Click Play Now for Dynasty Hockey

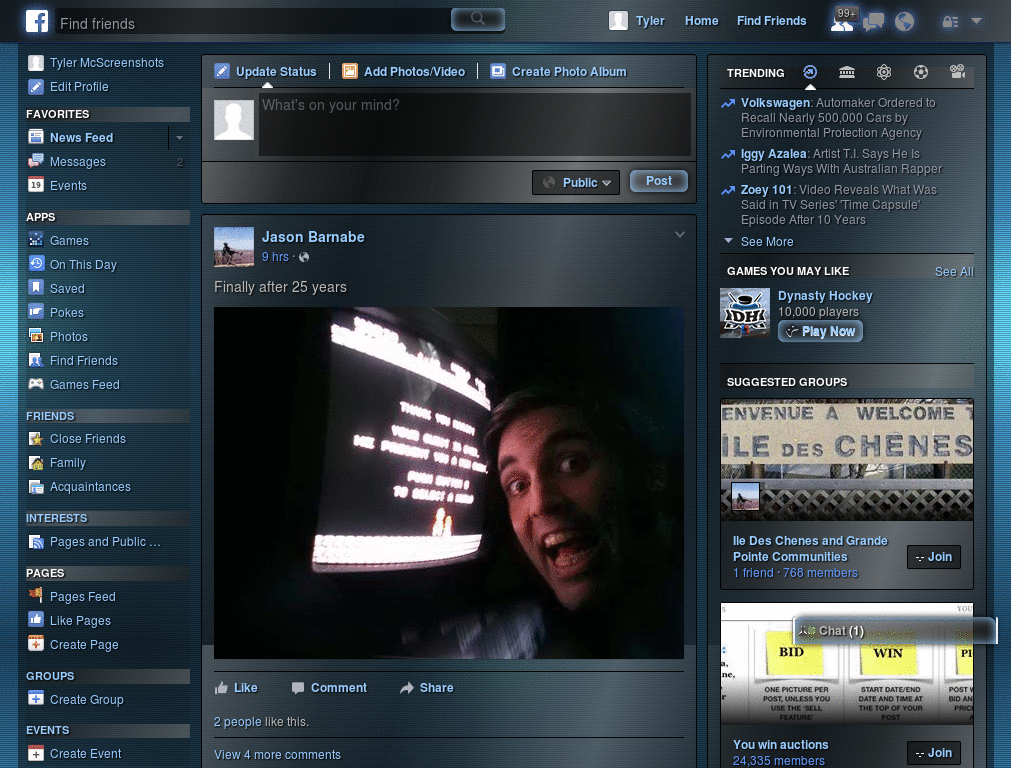point(820,332)
